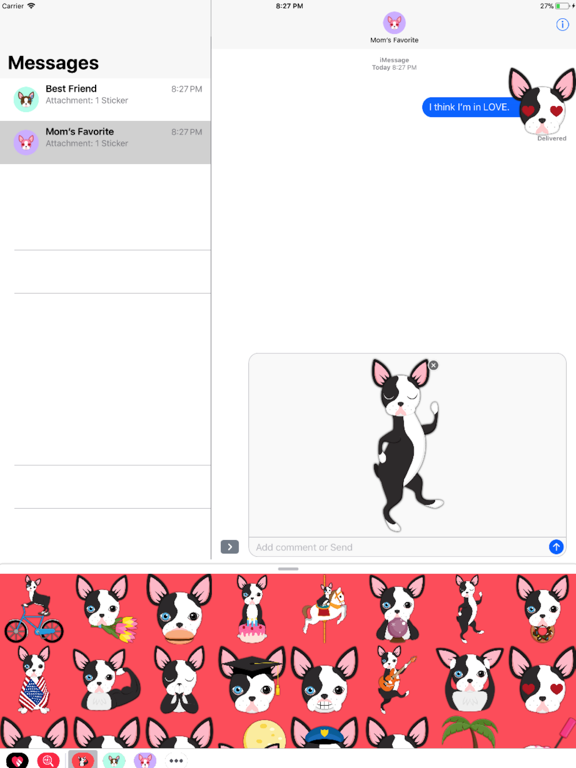Tap the sent heart-eyes dog sticker in chat
The height and width of the screenshot is (768, 576).
[x=542, y=101]
